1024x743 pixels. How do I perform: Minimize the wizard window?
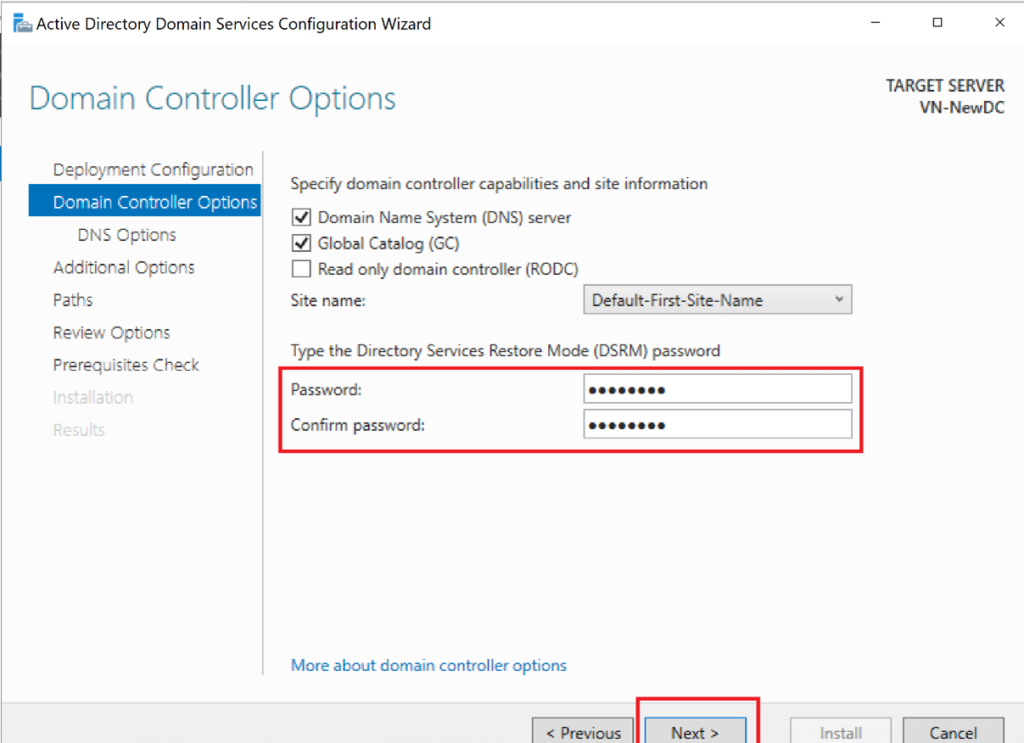[x=879, y=23]
